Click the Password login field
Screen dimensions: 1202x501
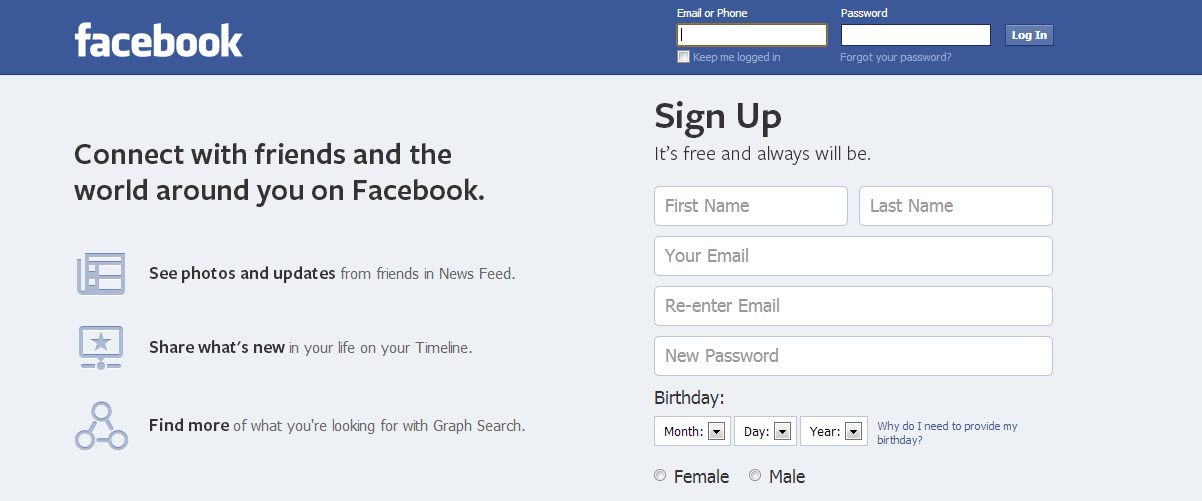(916, 35)
